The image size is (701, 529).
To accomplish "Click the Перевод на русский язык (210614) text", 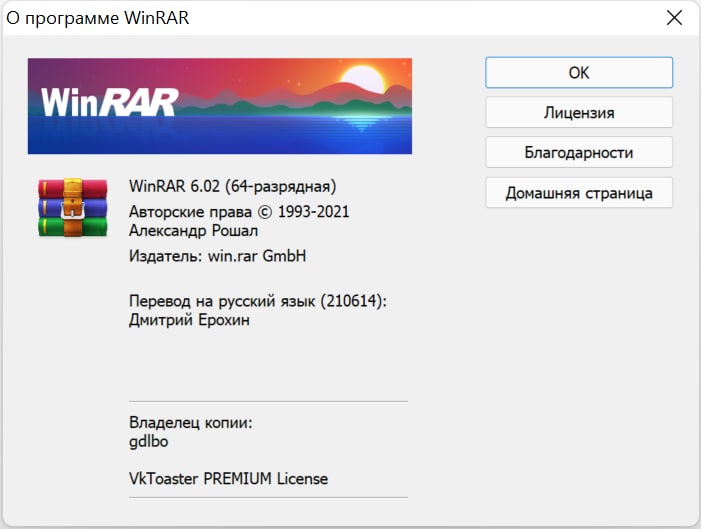I will [x=258, y=301].
